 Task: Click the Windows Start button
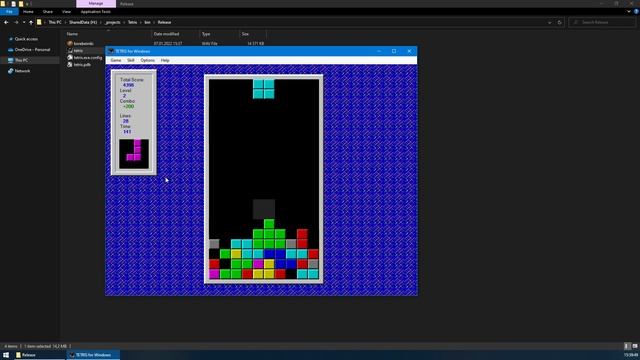[x=6, y=355]
